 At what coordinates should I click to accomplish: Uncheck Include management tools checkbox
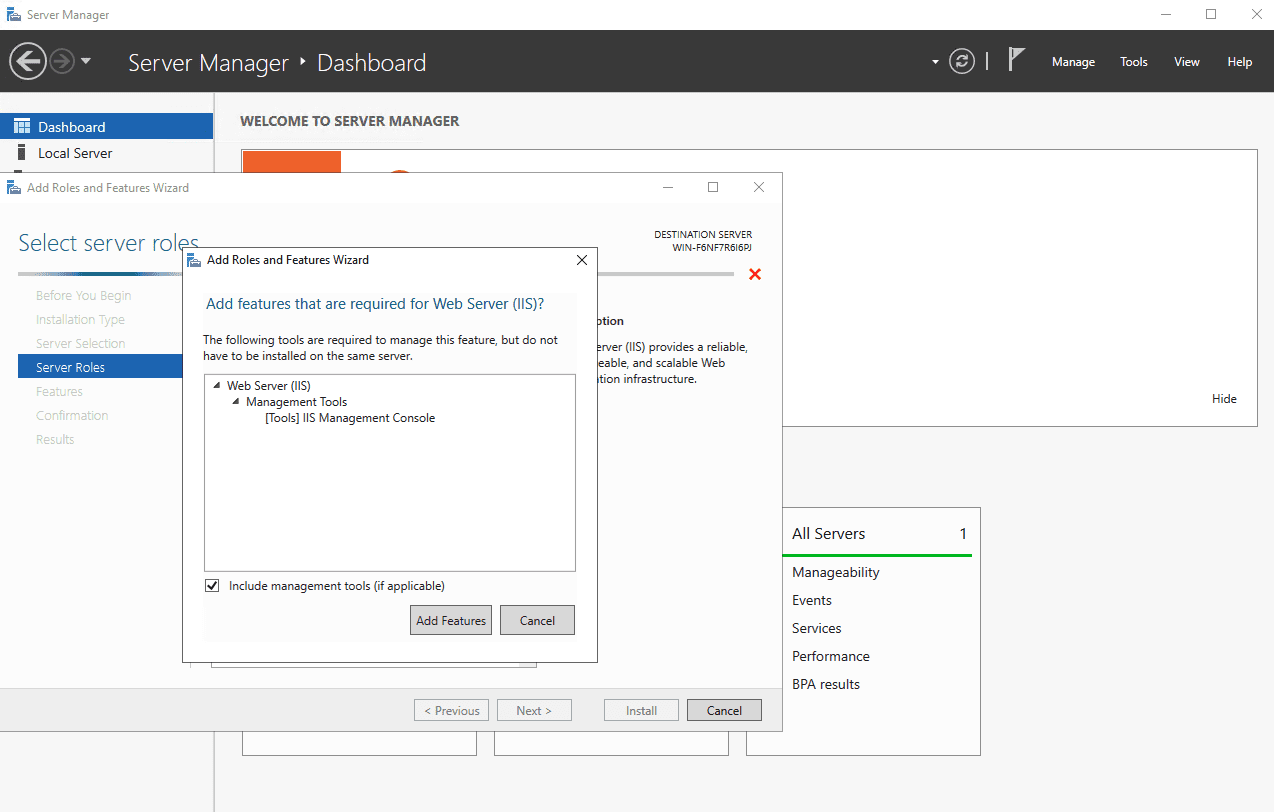[x=212, y=586]
